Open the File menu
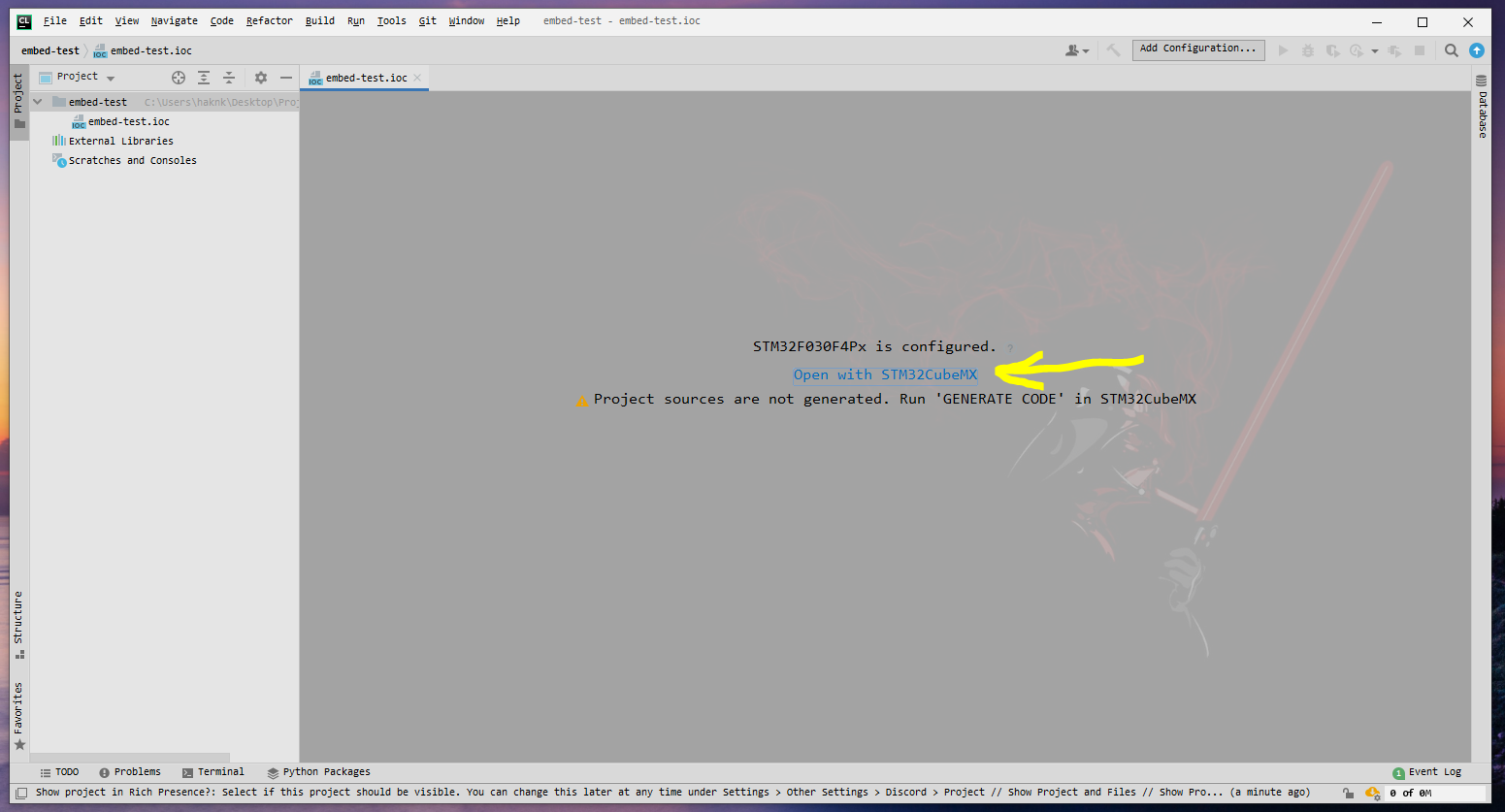Screen dimensions: 1505x812 (x=55, y=20)
